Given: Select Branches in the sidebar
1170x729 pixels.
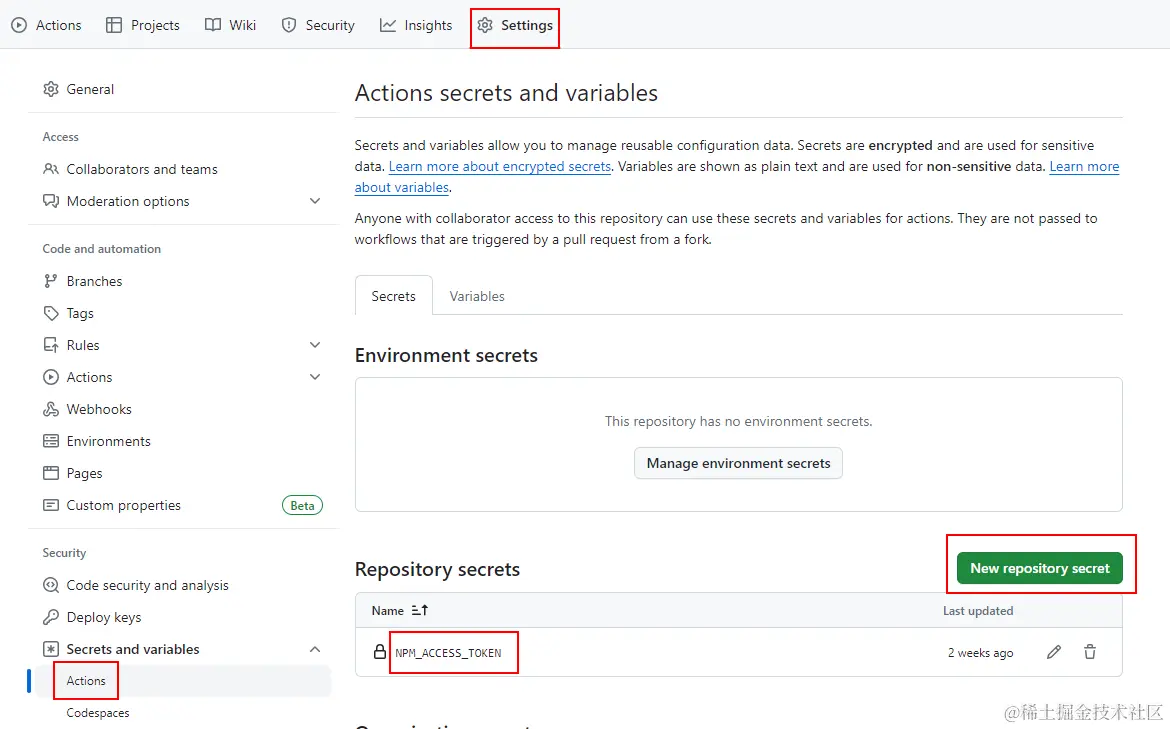Looking at the screenshot, I should [x=95, y=281].
